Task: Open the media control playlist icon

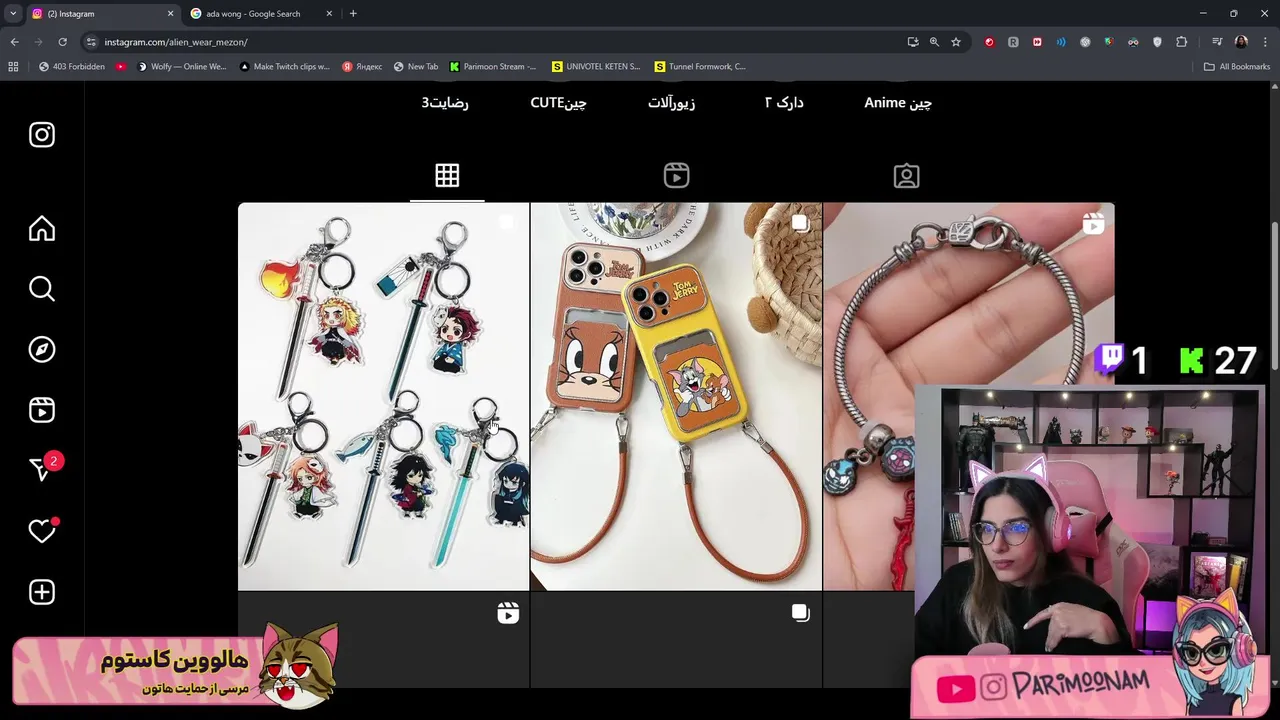Action: (1217, 42)
